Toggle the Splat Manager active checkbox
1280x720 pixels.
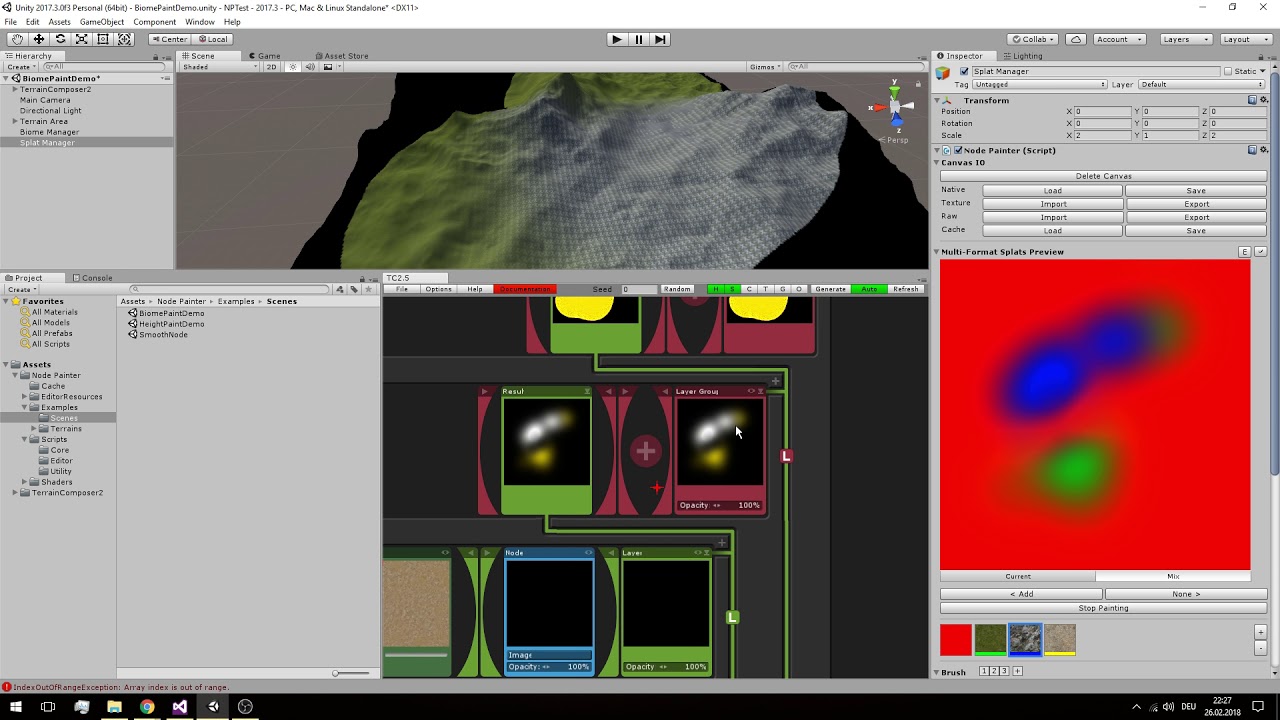pos(964,72)
